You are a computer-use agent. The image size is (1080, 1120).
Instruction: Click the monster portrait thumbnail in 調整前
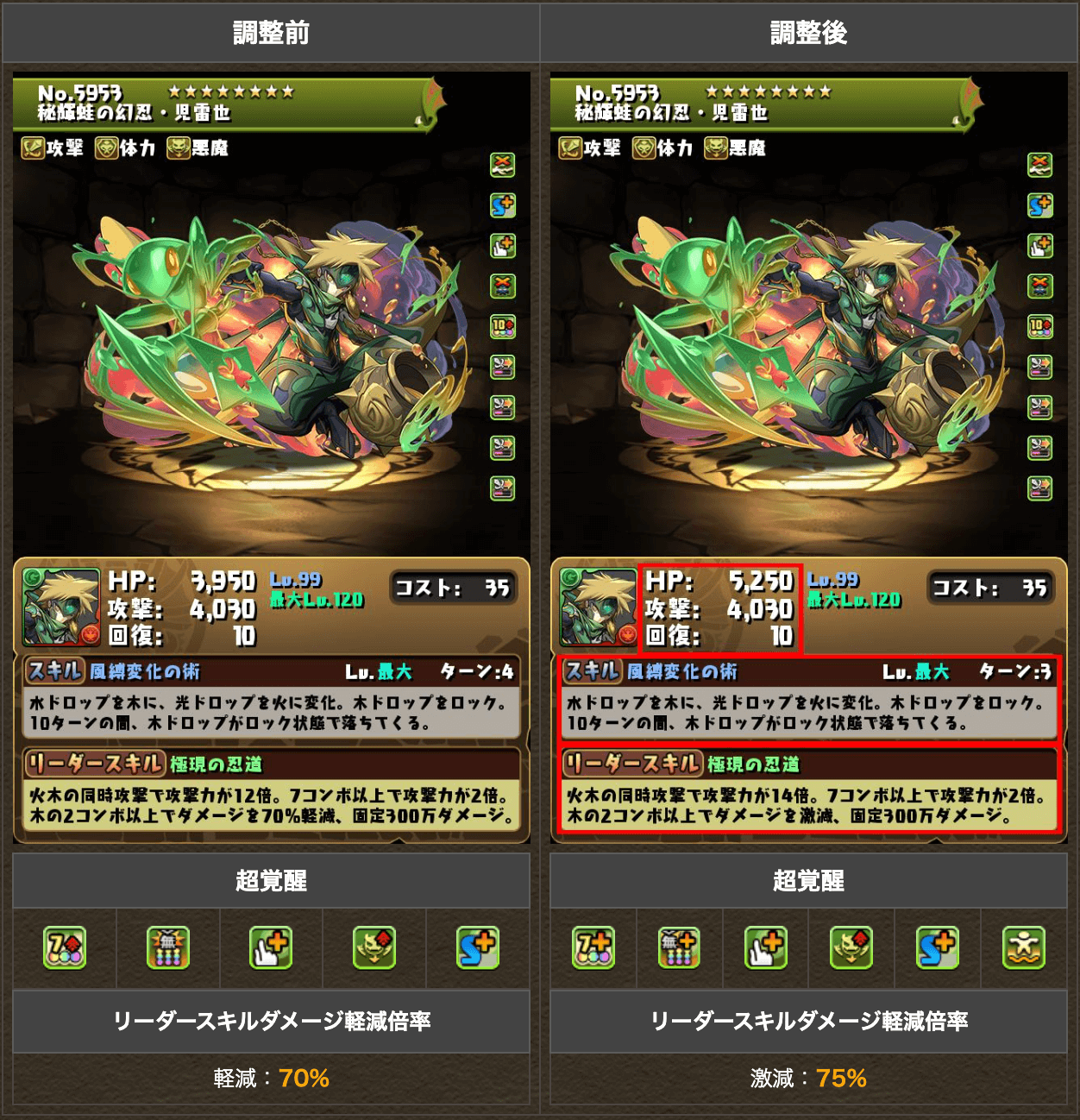(61, 607)
